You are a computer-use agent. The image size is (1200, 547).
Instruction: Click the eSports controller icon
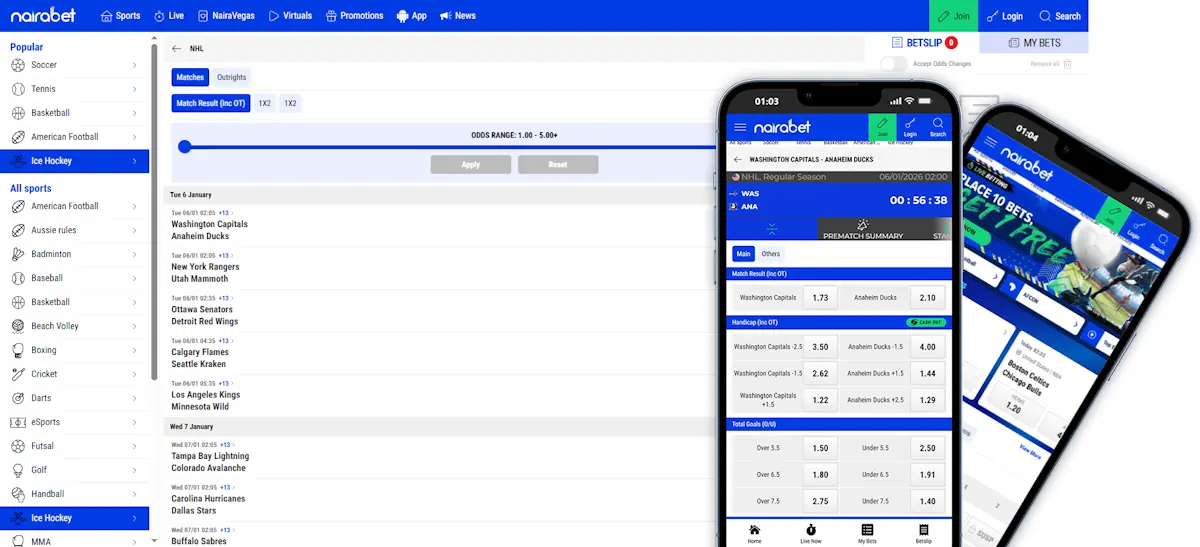click(18, 422)
